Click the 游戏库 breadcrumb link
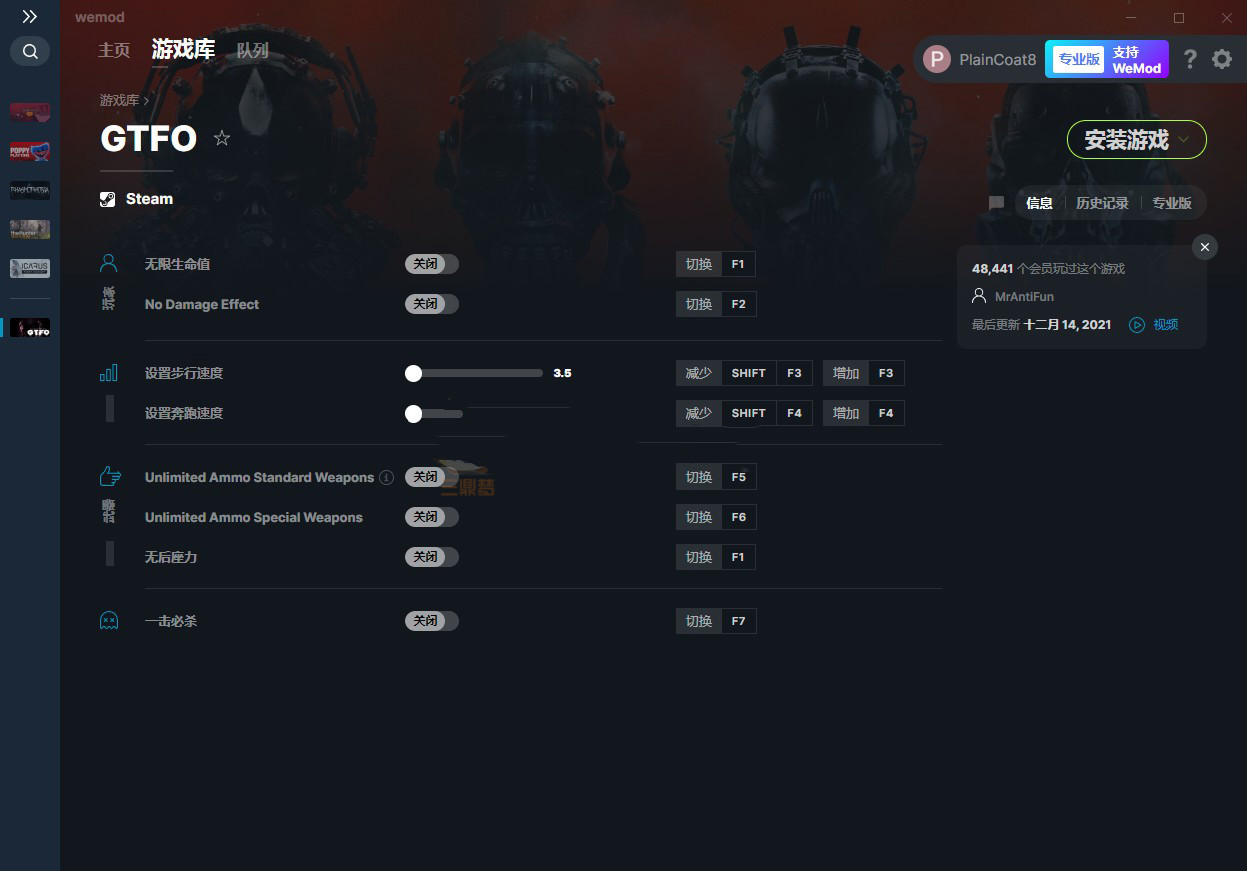Screen dimensions: 1247x871 coord(119,101)
